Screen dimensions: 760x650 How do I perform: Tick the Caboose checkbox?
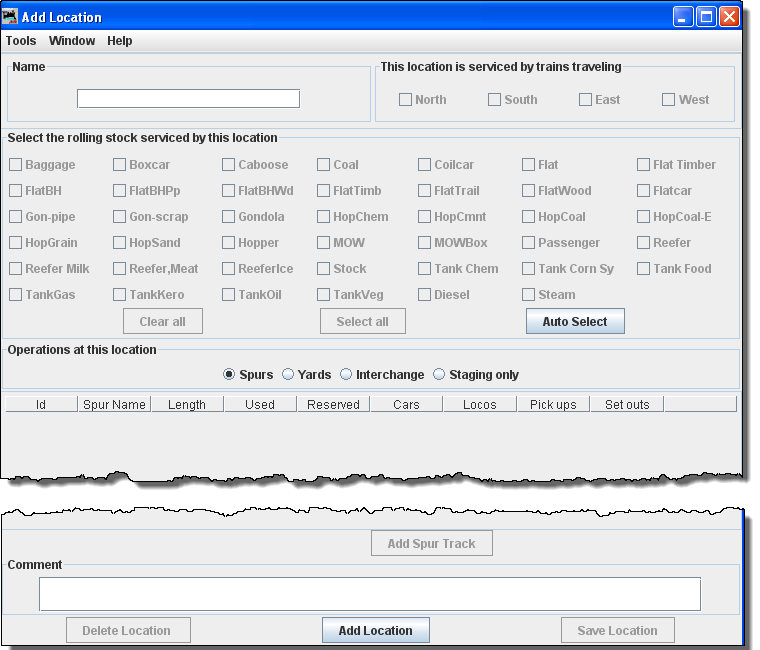tap(229, 165)
